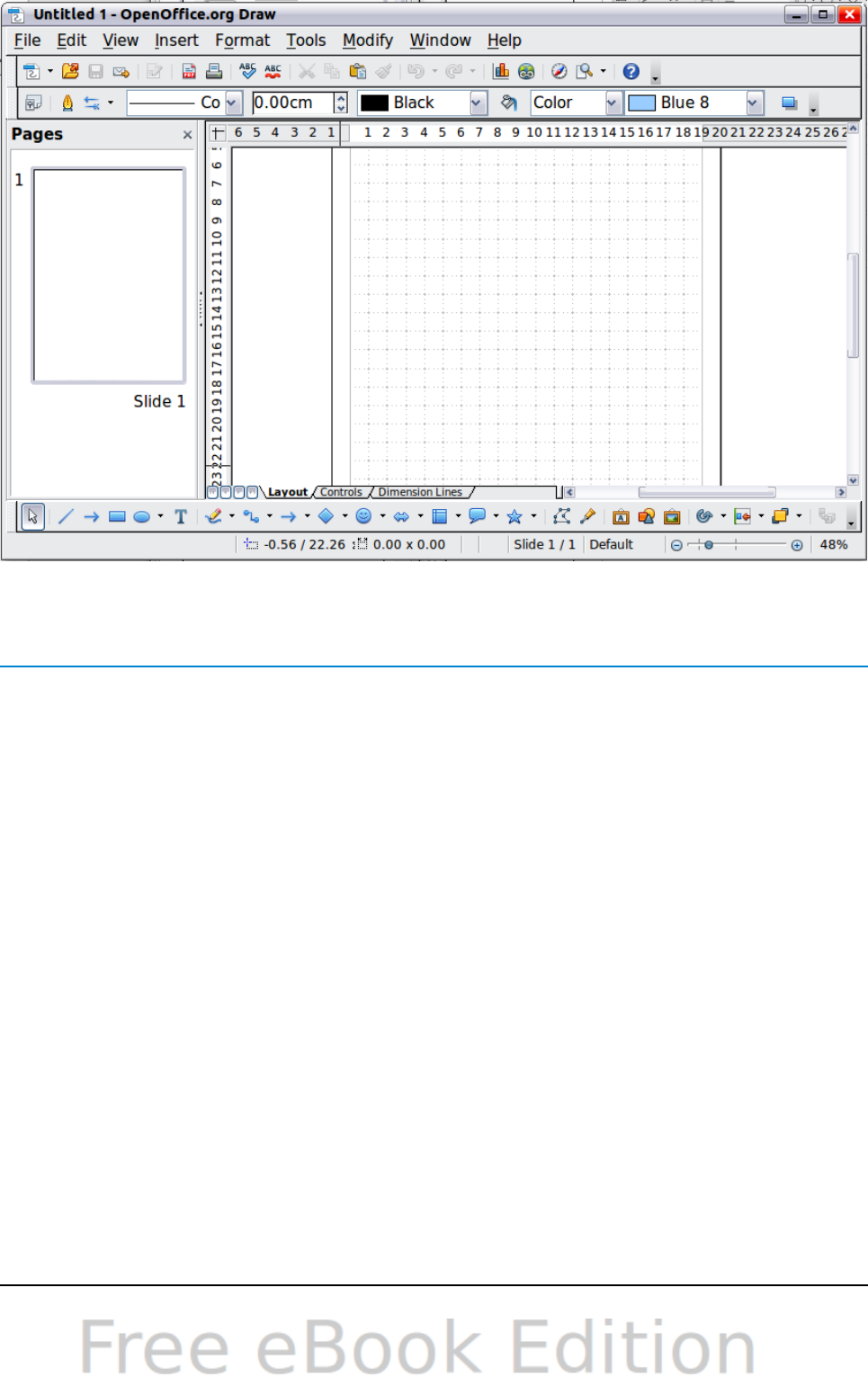Click the Insert Chart icon
Viewport: 868px width, 1377px height.
click(x=501, y=72)
